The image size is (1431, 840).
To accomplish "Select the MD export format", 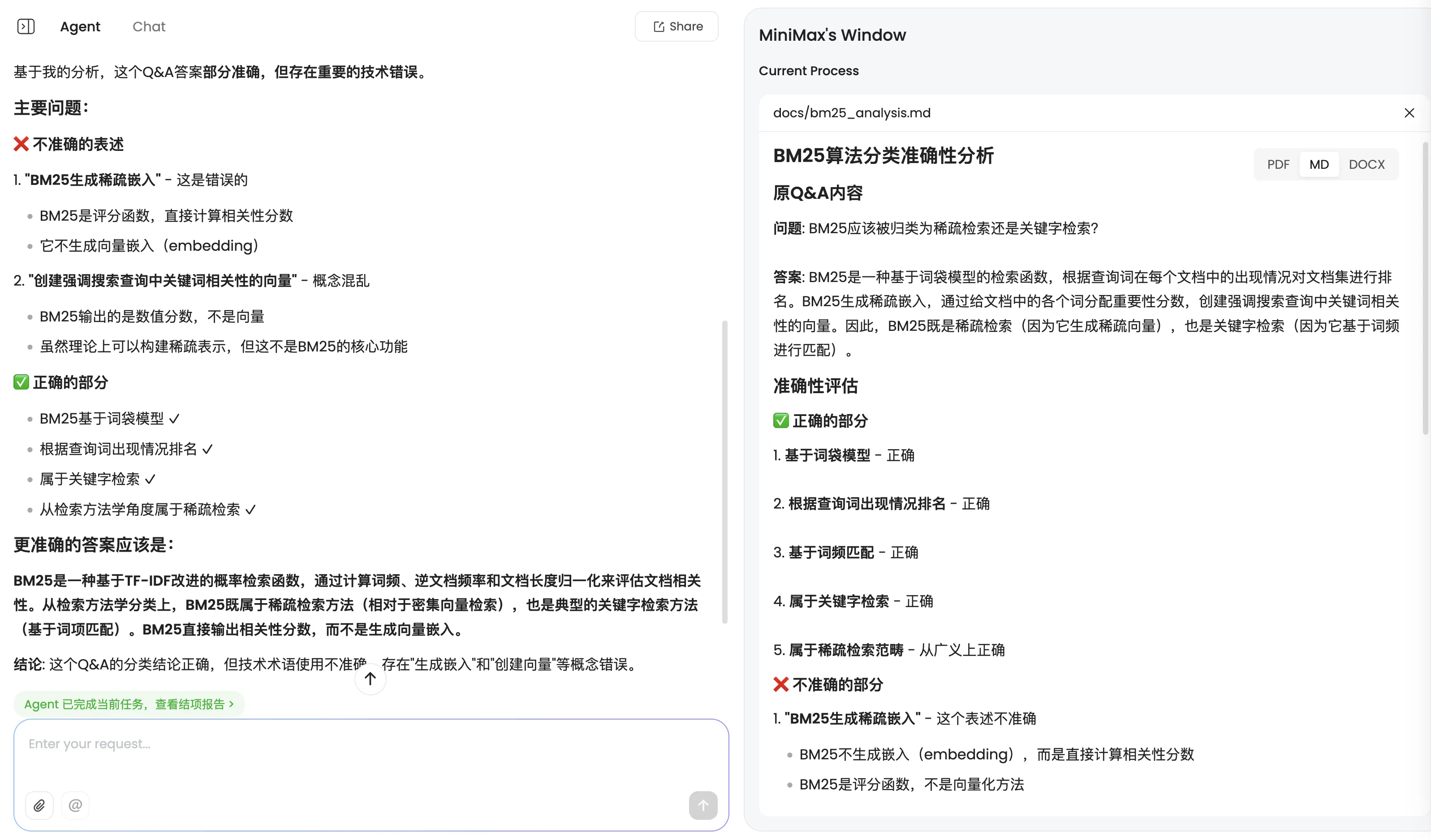I will coord(1319,164).
